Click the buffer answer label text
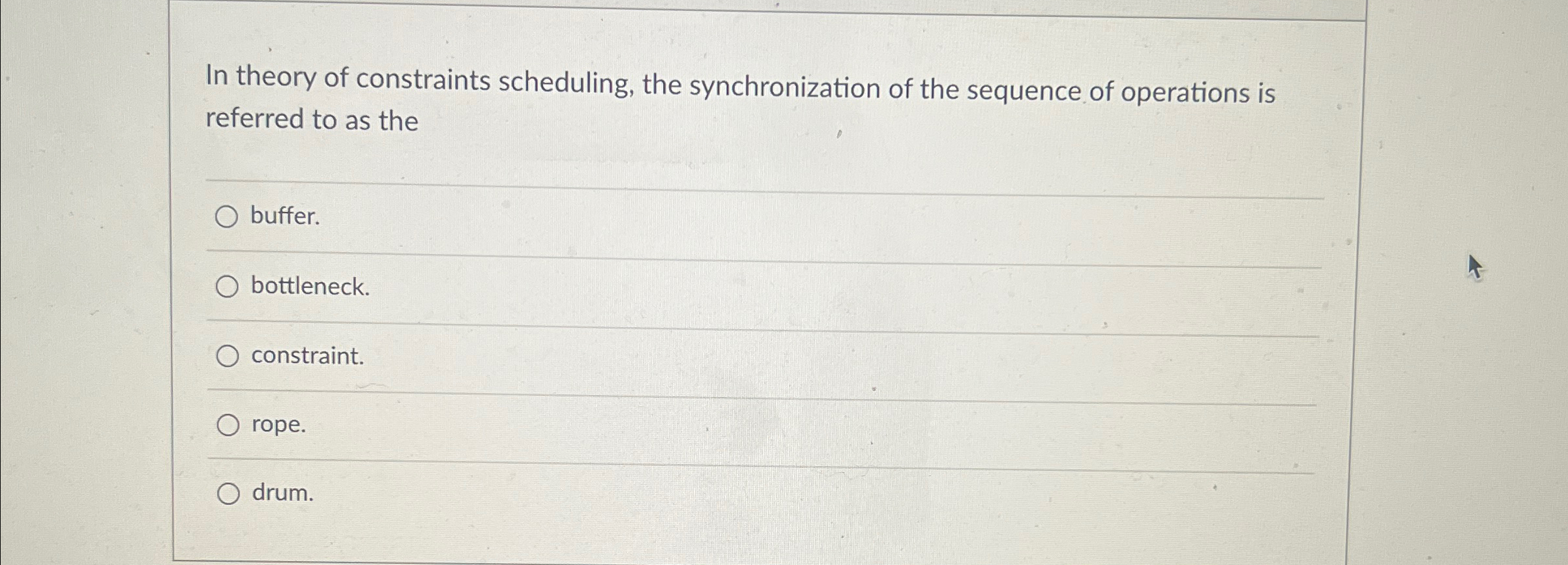This screenshot has height=565, width=1568. point(285,217)
